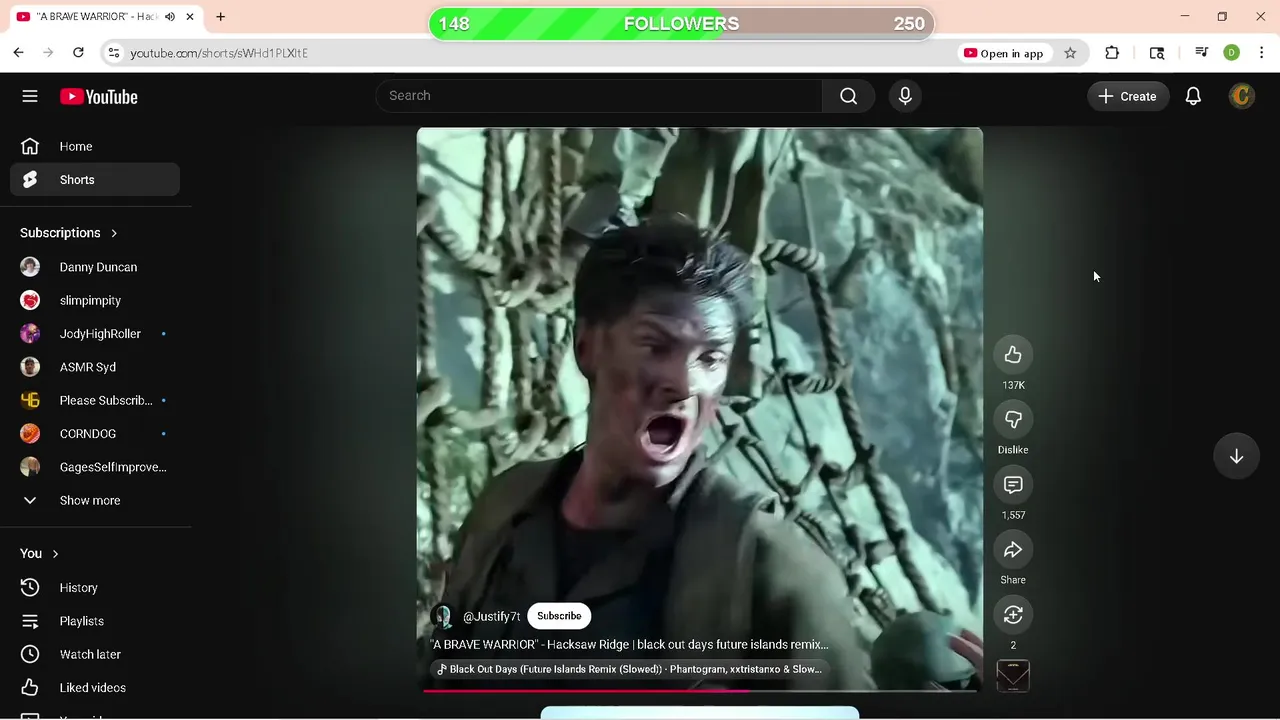The width and height of the screenshot is (1280, 720).
Task: Open CORNDOG subscription
Action: pyautogui.click(x=95, y=434)
